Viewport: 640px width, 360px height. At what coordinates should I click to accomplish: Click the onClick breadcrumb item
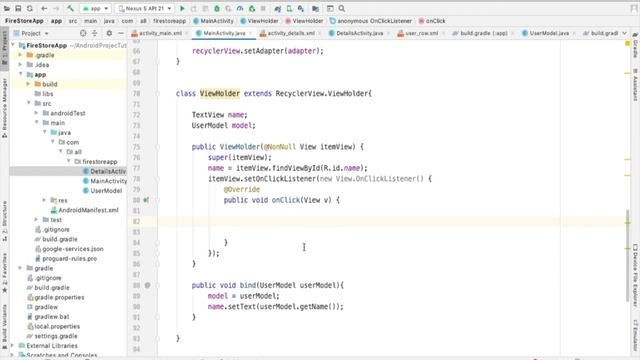[432, 21]
